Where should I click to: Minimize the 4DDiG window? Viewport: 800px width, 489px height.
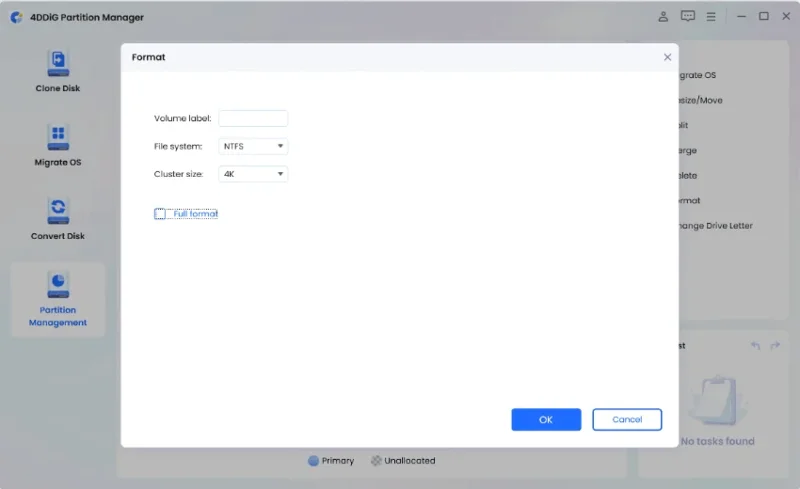741,16
